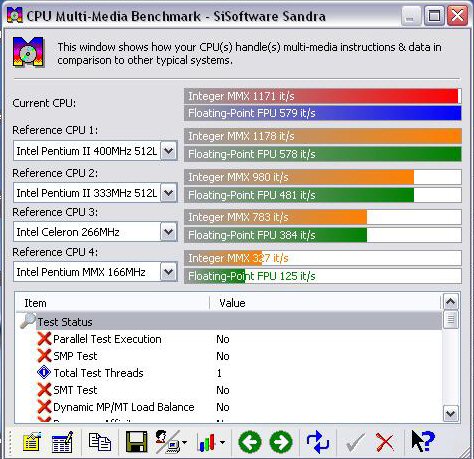The height and width of the screenshot is (459, 474).
Task: Click the Integer MMX 980 it/s bar
Action: pos(323,177)
